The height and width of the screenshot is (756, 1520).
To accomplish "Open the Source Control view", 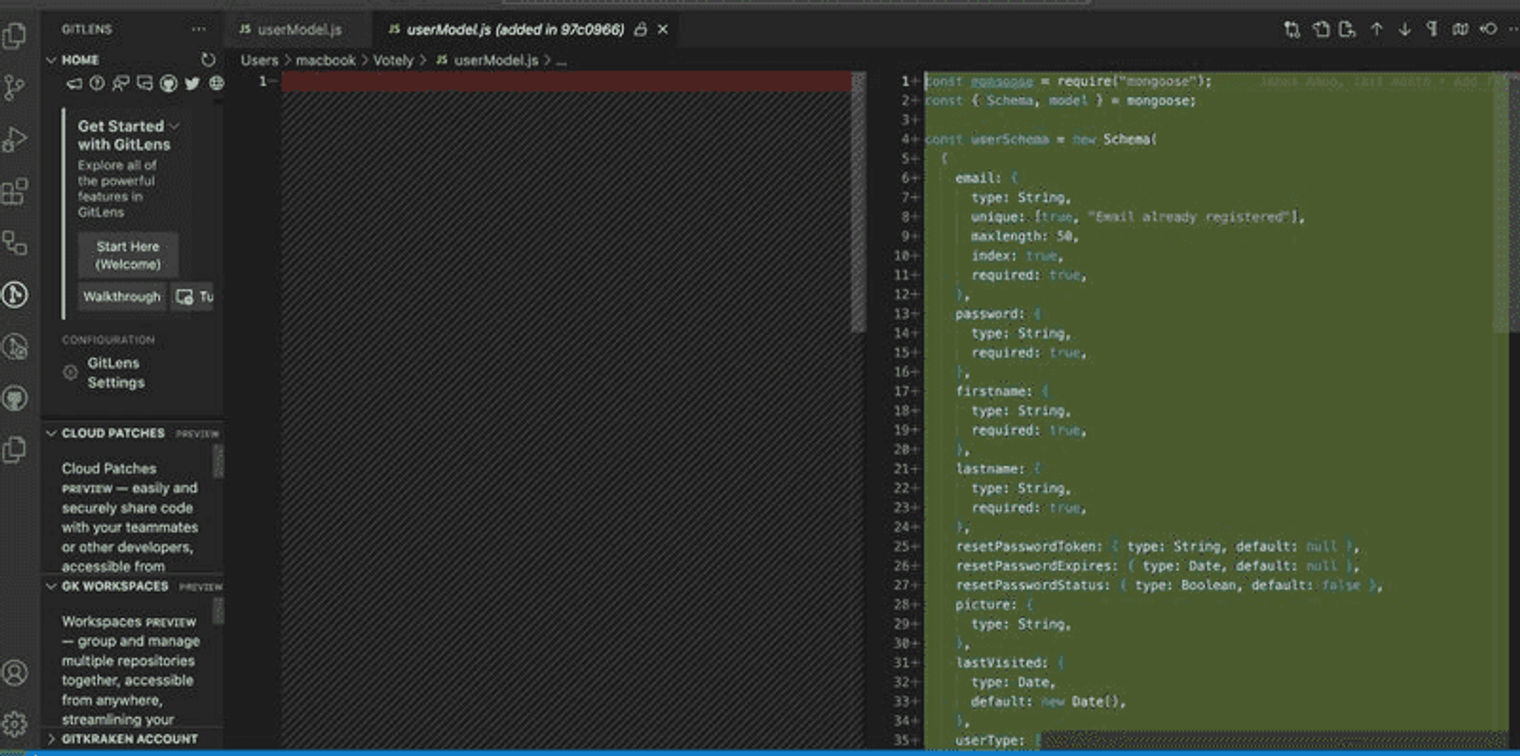I will 15,88.
